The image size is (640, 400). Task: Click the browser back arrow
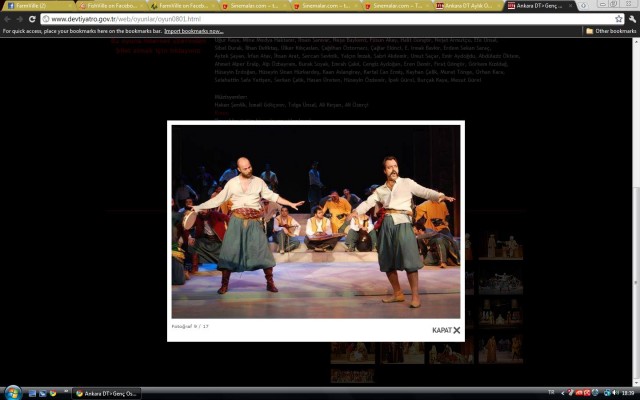click(x=7, y=19)
